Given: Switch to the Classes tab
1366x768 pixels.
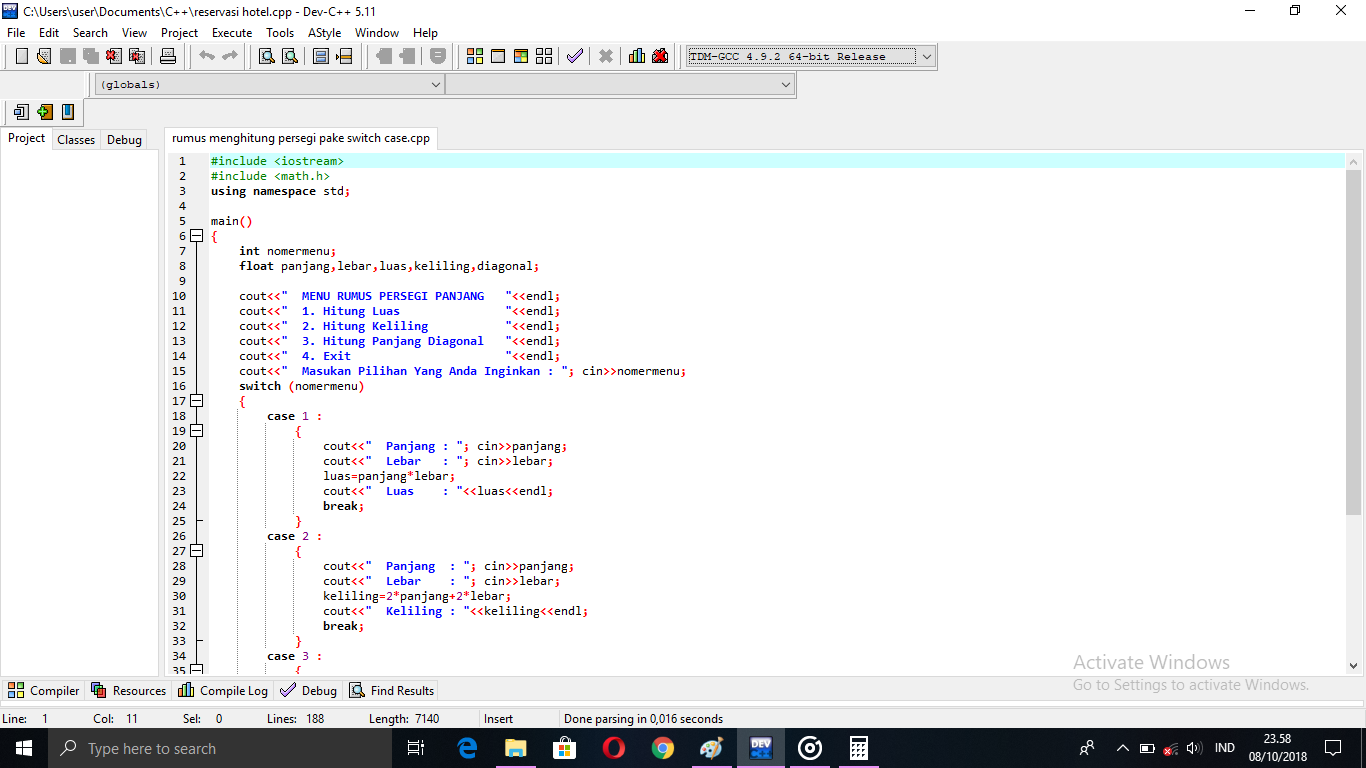Looking at the screenshot, I should pyautogui.click(x=76, y=139).
